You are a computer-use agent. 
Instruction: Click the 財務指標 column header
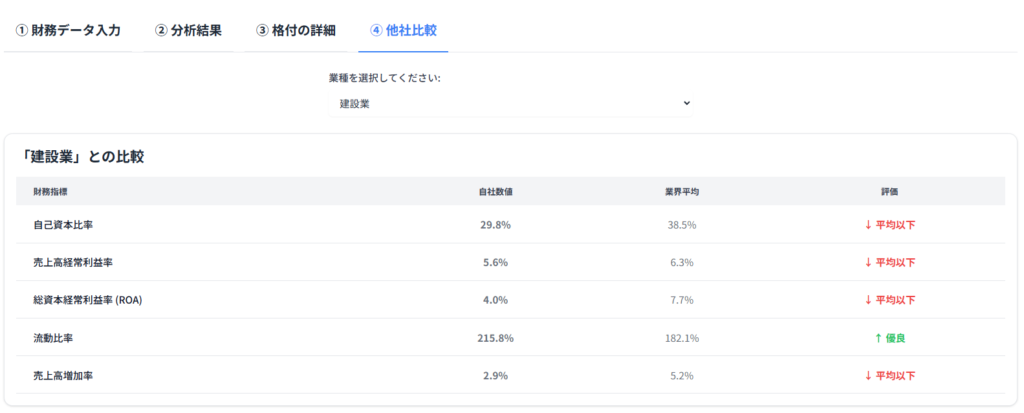tap(51, 191)
